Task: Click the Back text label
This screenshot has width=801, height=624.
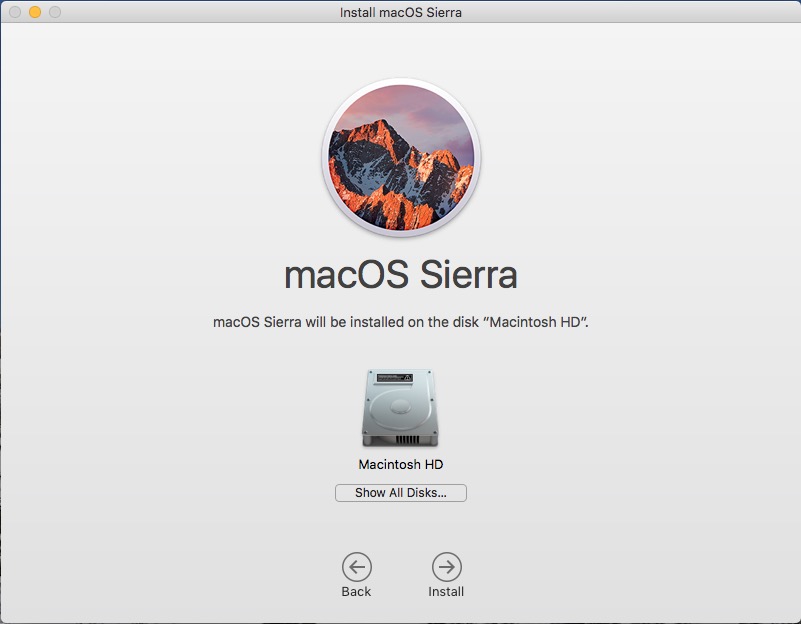Action: [356, 592]
